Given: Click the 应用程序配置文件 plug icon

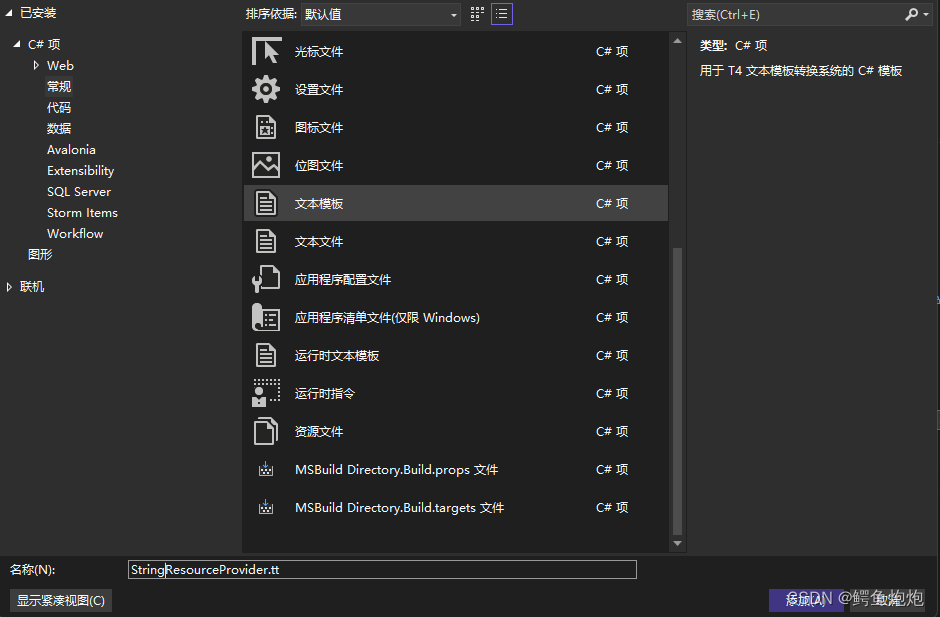Looking at the screenshot, I should coord(265,278).
